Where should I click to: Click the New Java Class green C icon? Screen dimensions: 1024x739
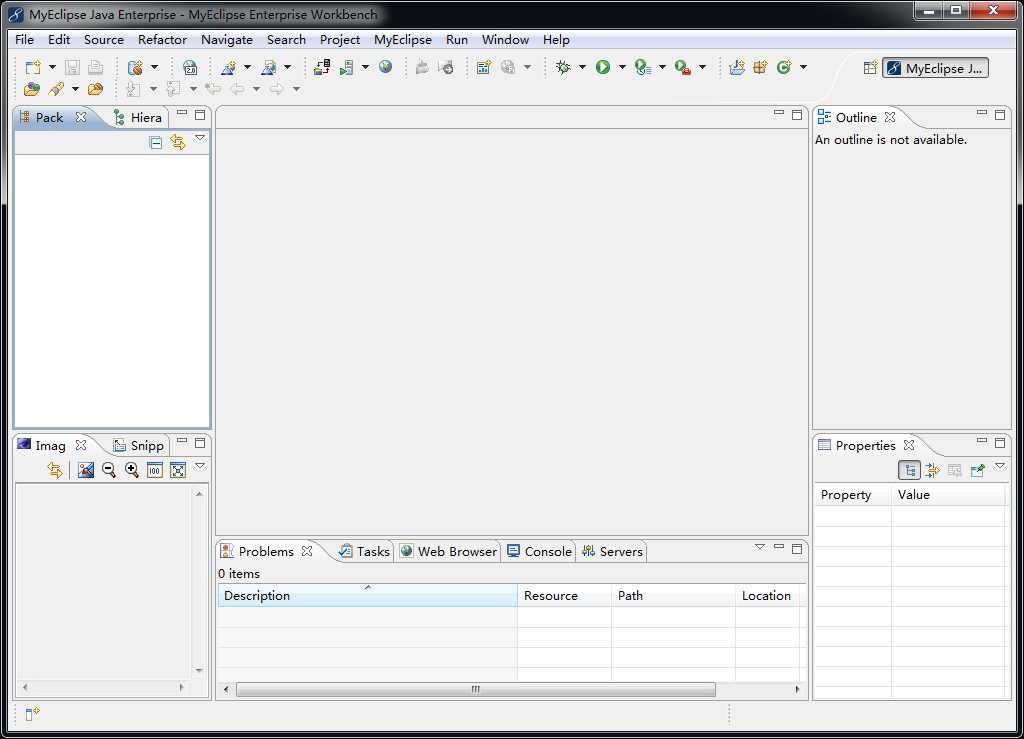[x=784, y=67]
